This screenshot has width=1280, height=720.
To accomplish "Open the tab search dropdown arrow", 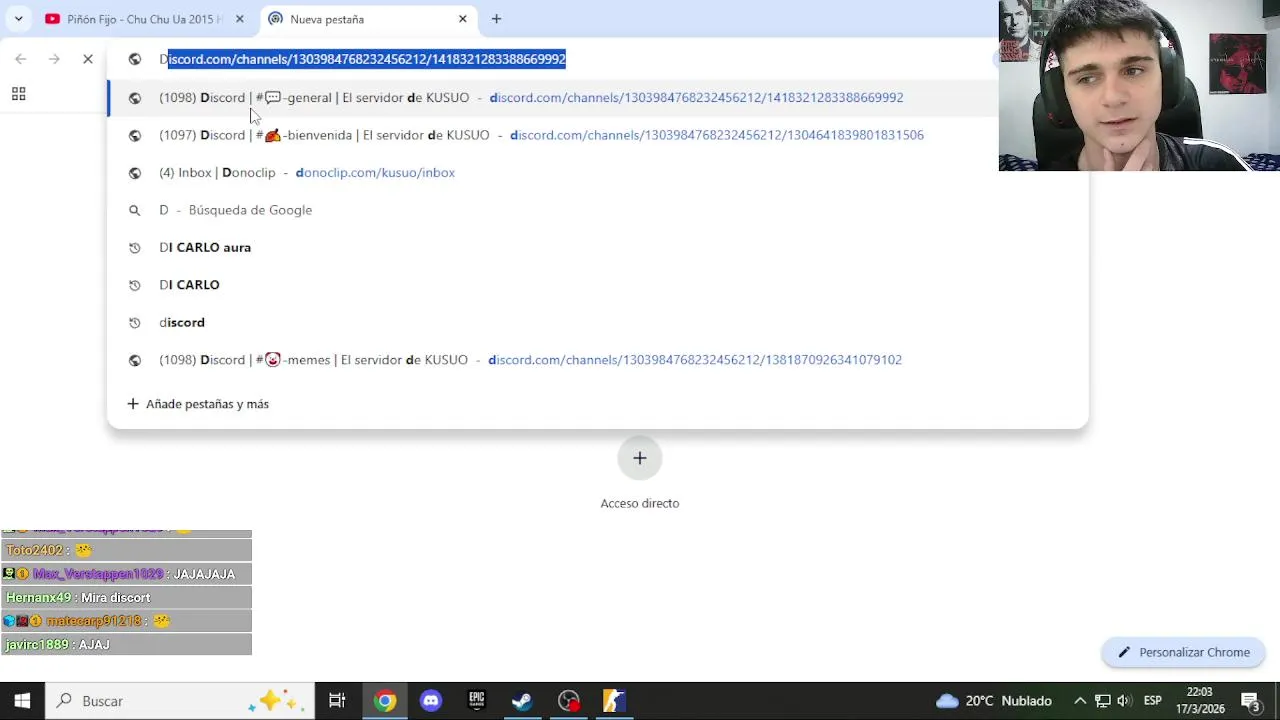I will [x=18, y=19].
